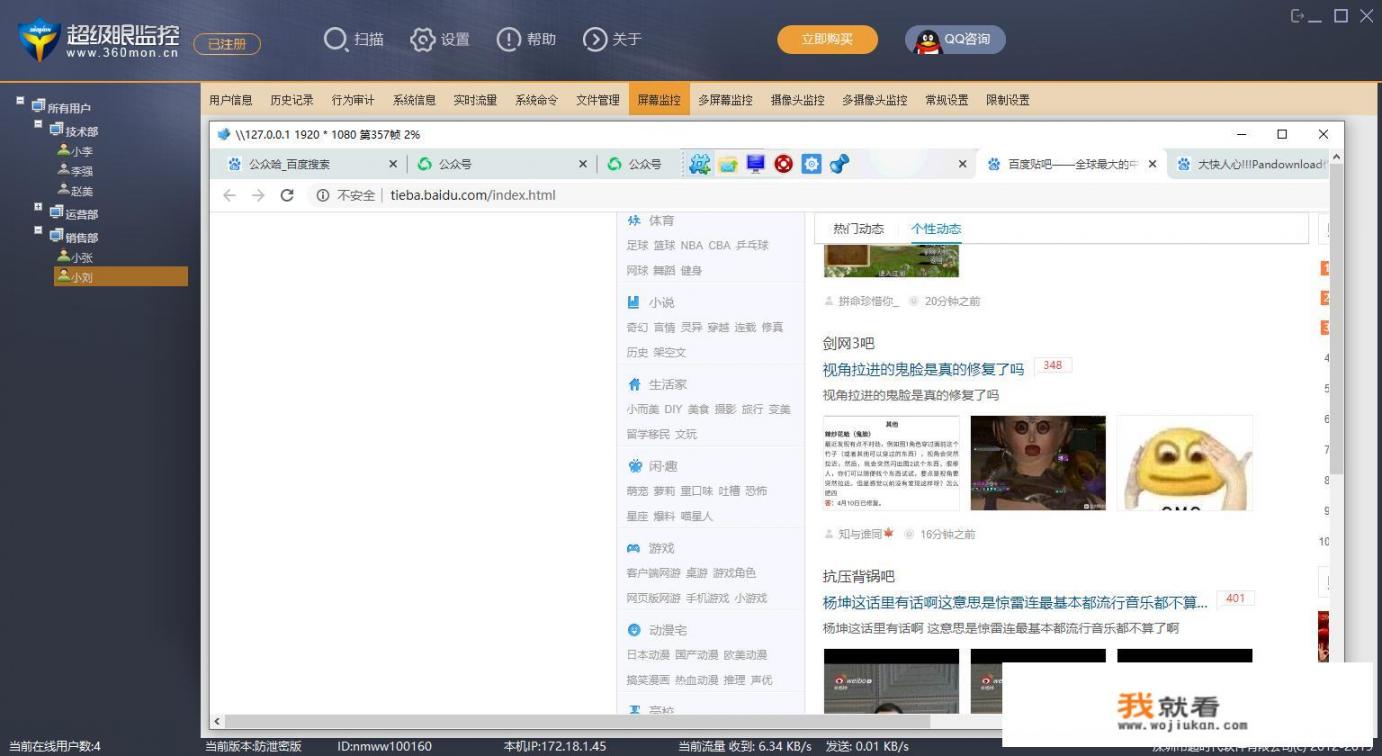Switch to 热门动态 feed tab
The width and height of the screenshot is (1382, 756).
[x=858, y=229]
